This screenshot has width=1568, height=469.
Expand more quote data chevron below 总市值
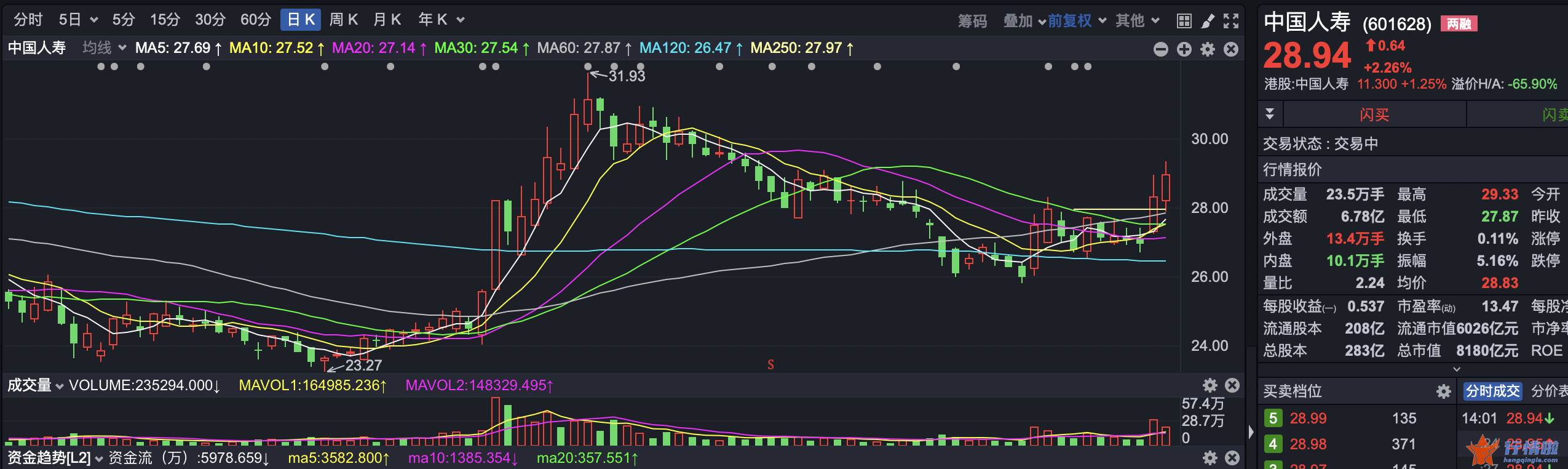point(1456,369)
